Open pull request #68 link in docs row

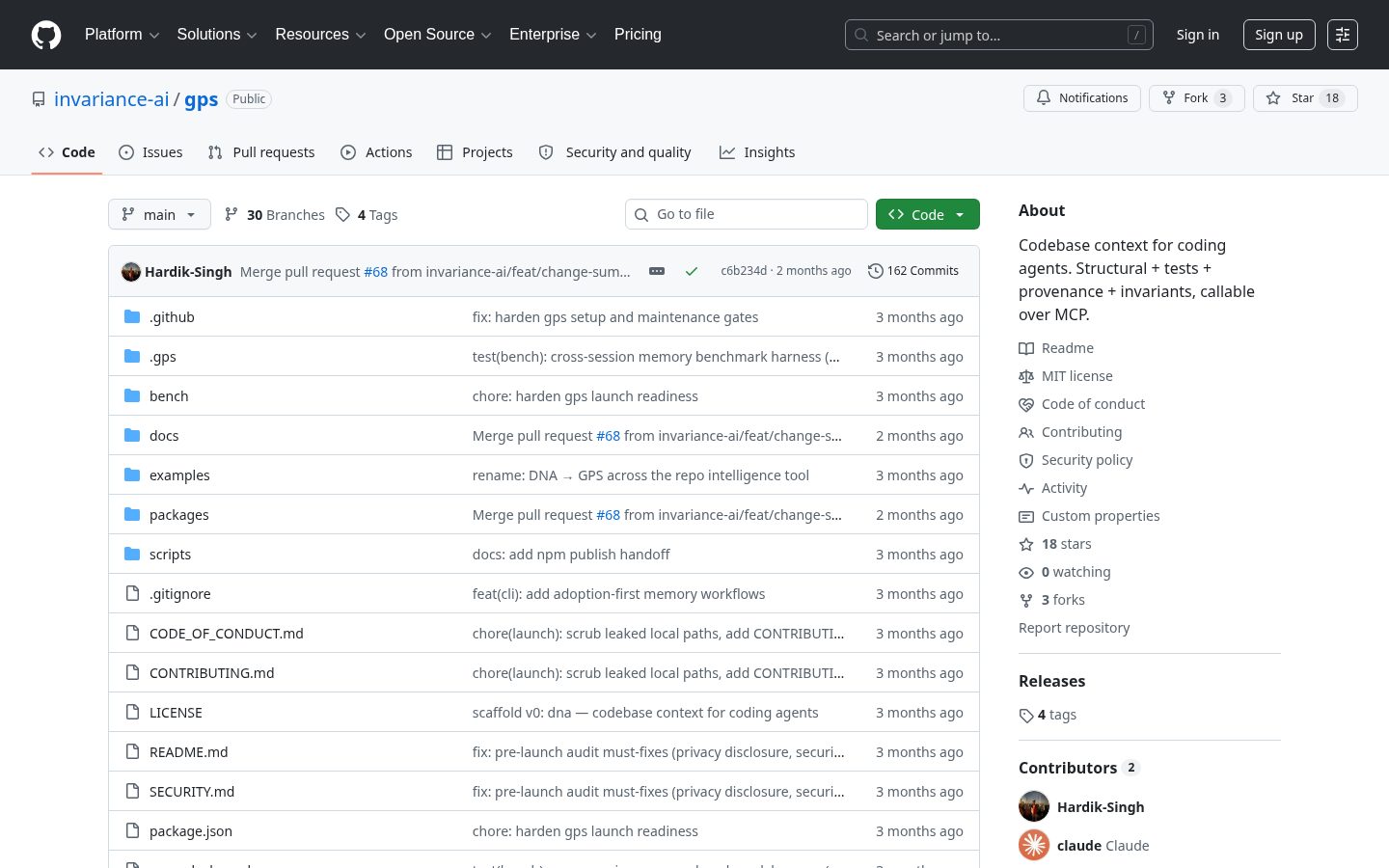tap(608, 436)
